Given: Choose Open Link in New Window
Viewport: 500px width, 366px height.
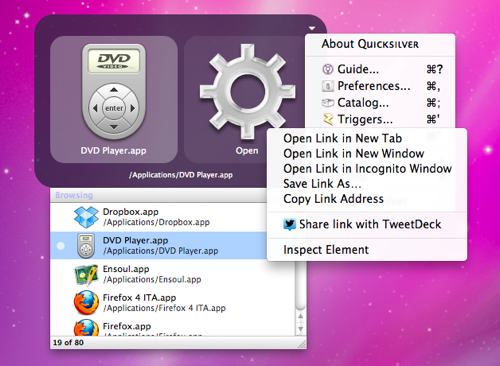Looking at the screenshot, I should tap(367, 154).
